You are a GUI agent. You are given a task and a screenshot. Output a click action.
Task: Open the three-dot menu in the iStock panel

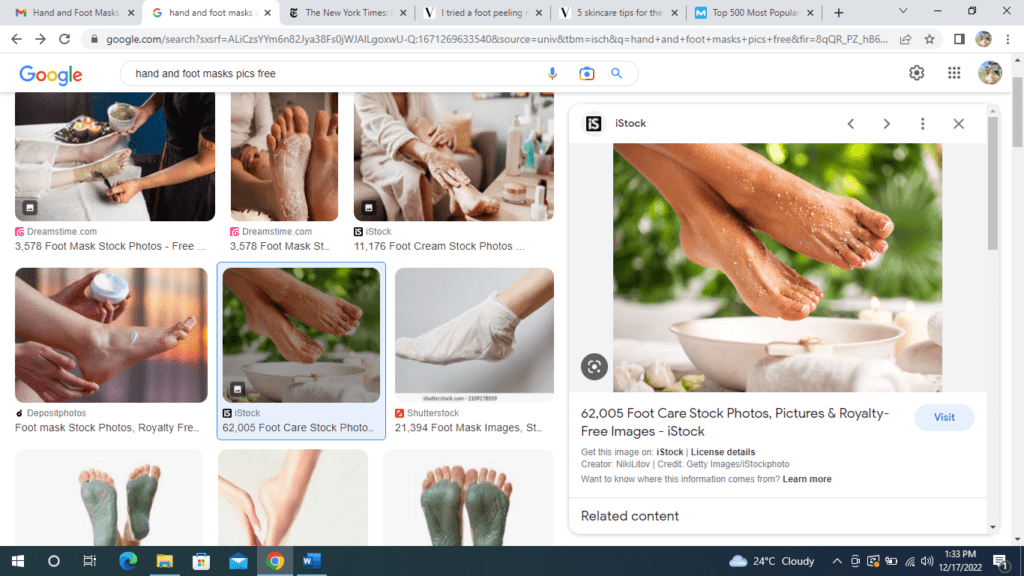(x=922, y=123)
